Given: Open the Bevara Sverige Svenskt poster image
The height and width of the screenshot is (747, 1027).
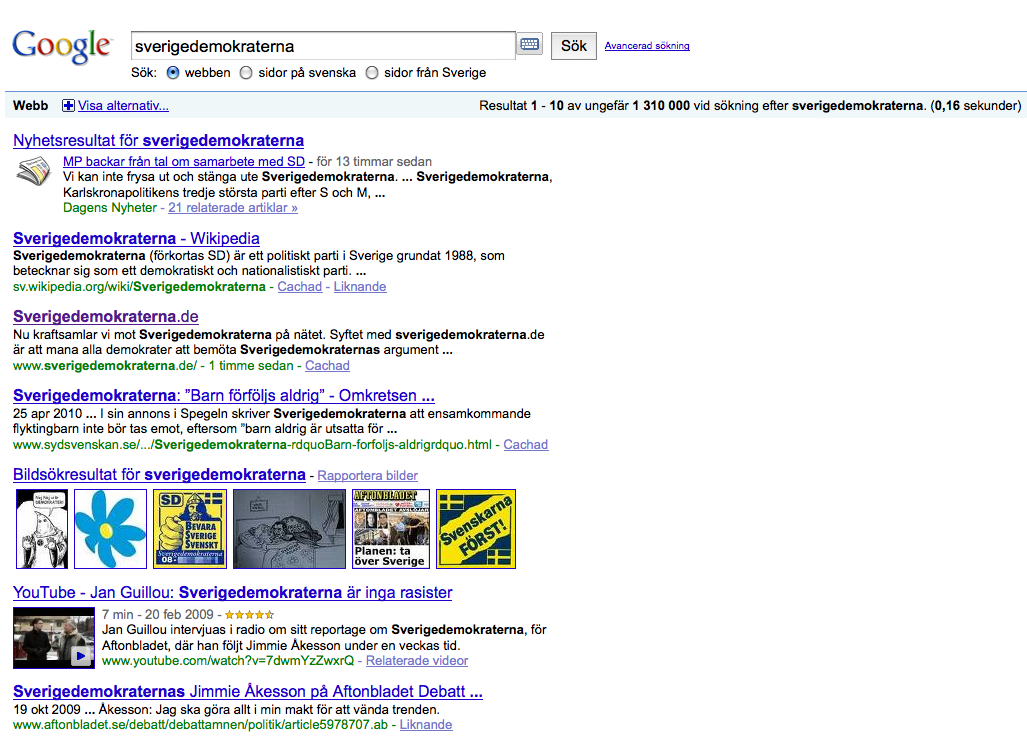Looking at the screenshot, I should coord(190,528).
